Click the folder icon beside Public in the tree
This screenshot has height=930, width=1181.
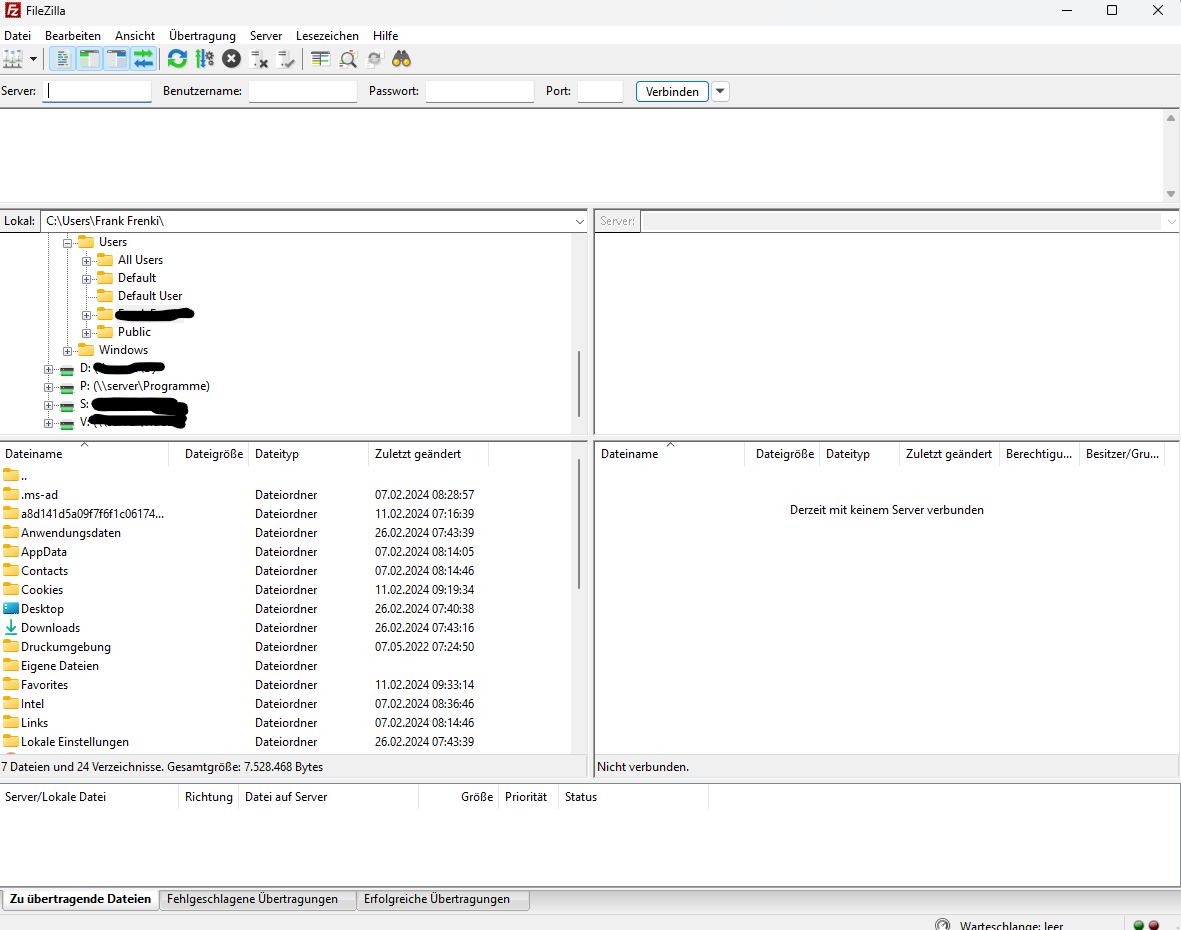[105, 331]
